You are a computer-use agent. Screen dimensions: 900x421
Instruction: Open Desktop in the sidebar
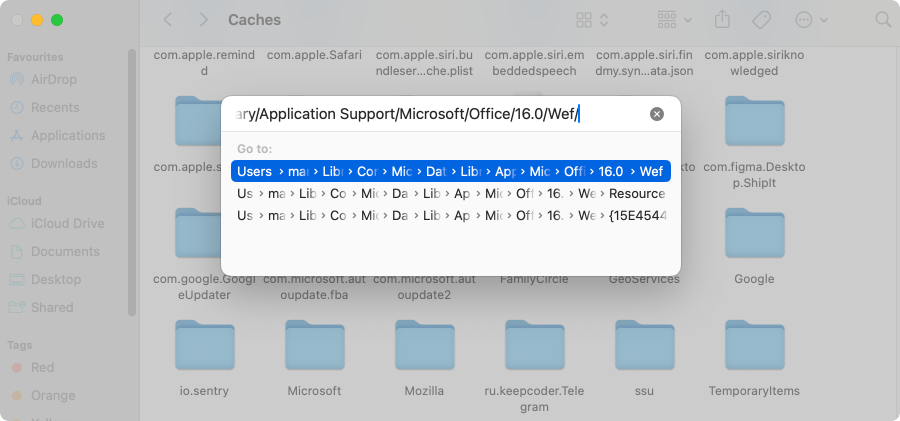click(56, 279)
